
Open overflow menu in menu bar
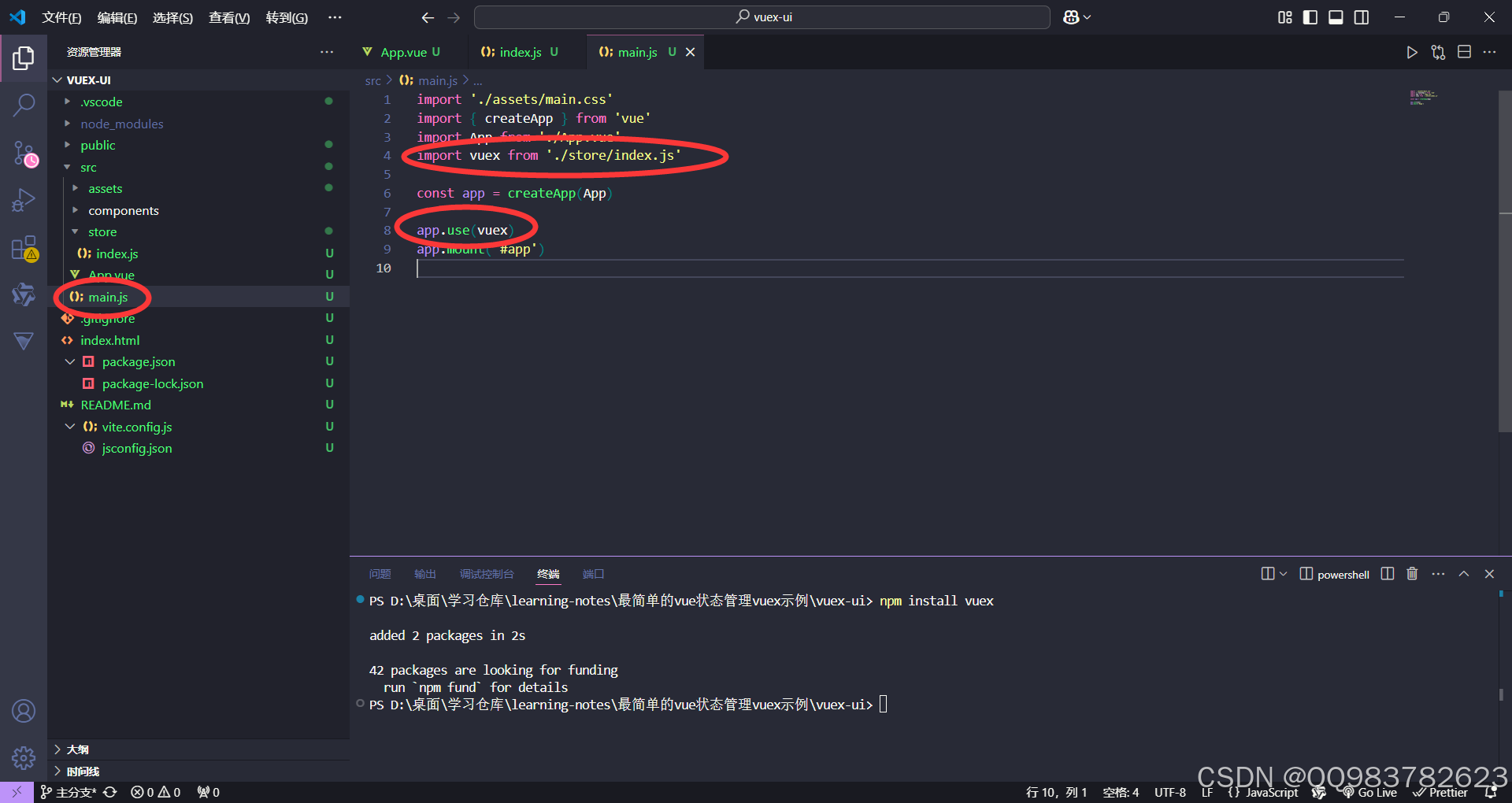pos(335,17)
